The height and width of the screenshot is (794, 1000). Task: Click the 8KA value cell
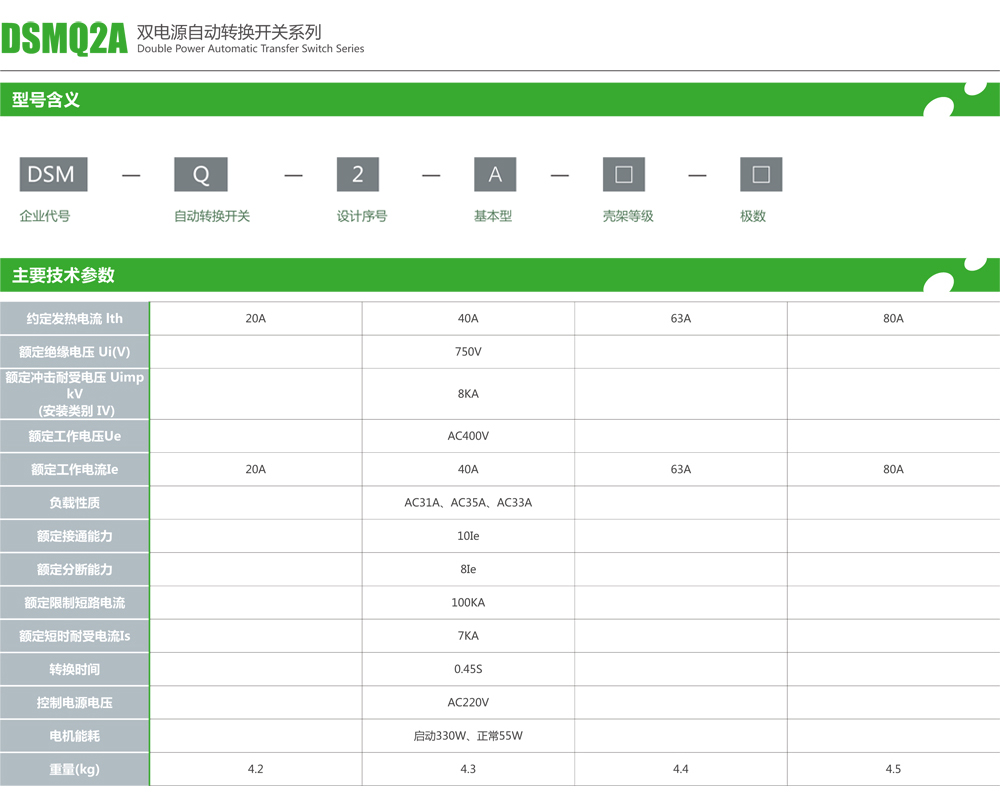[x=468, y=393]
